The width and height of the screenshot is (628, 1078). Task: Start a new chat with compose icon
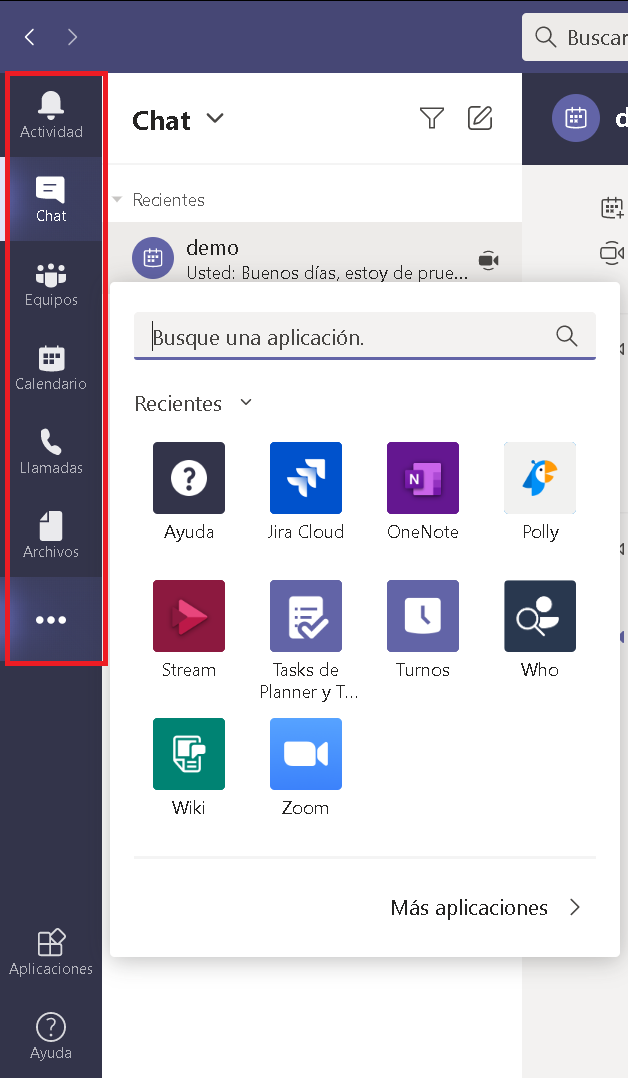tap(480, 118)
